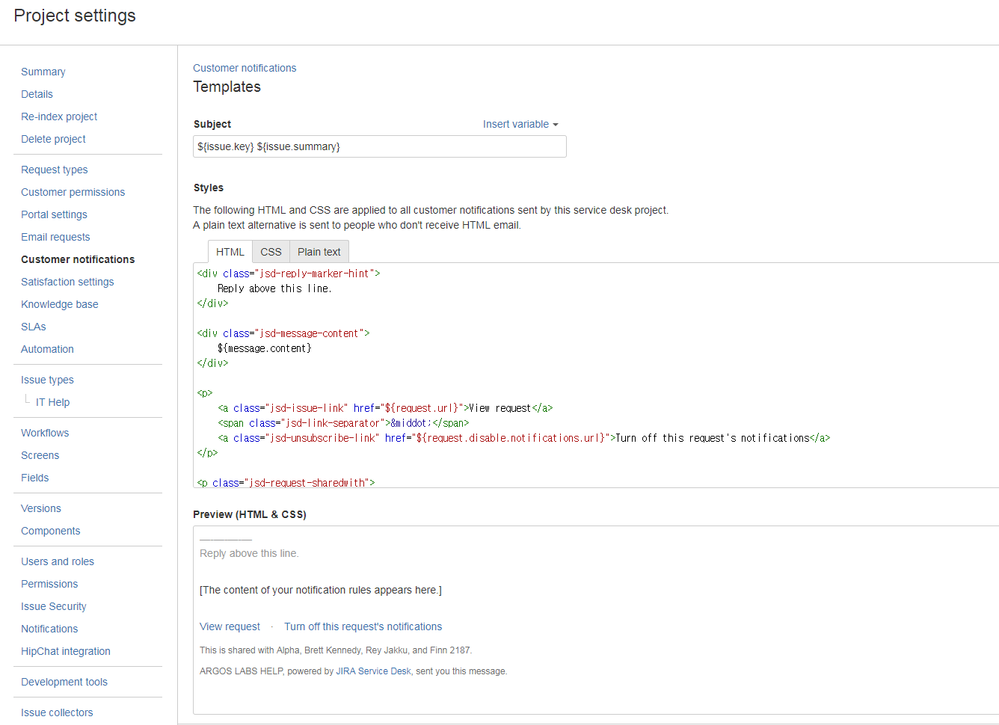
Task: Open Workflows page
Action: (x=45, y=433)
